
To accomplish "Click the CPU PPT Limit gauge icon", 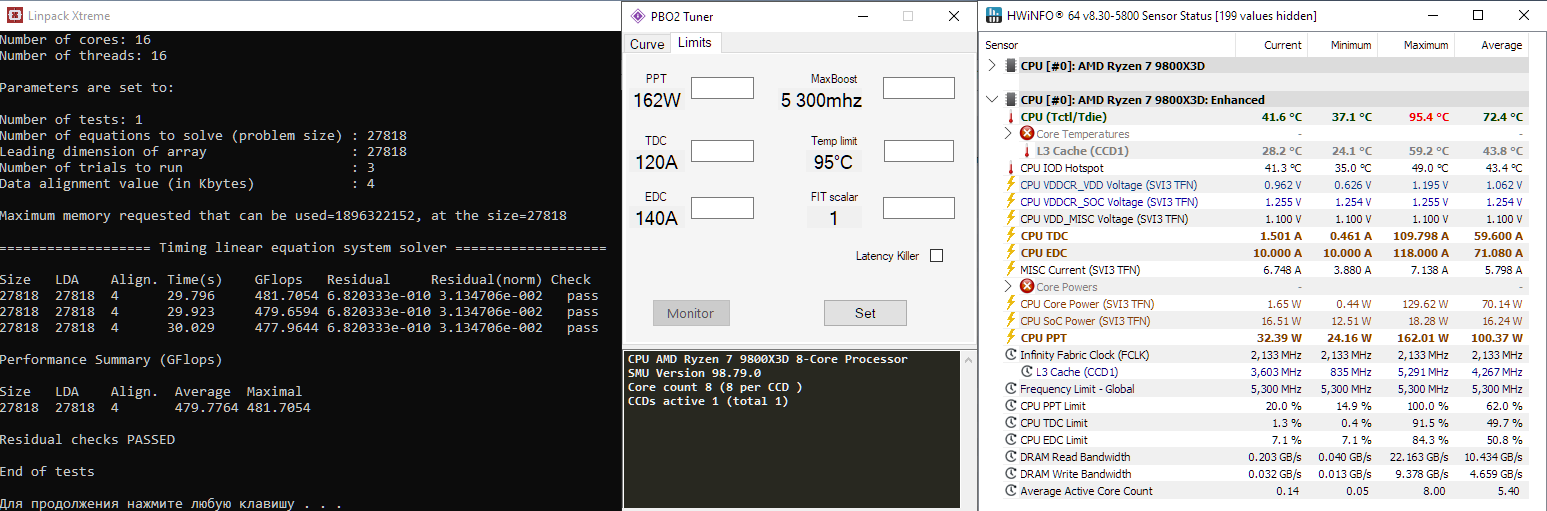I will click(1011, 406).
